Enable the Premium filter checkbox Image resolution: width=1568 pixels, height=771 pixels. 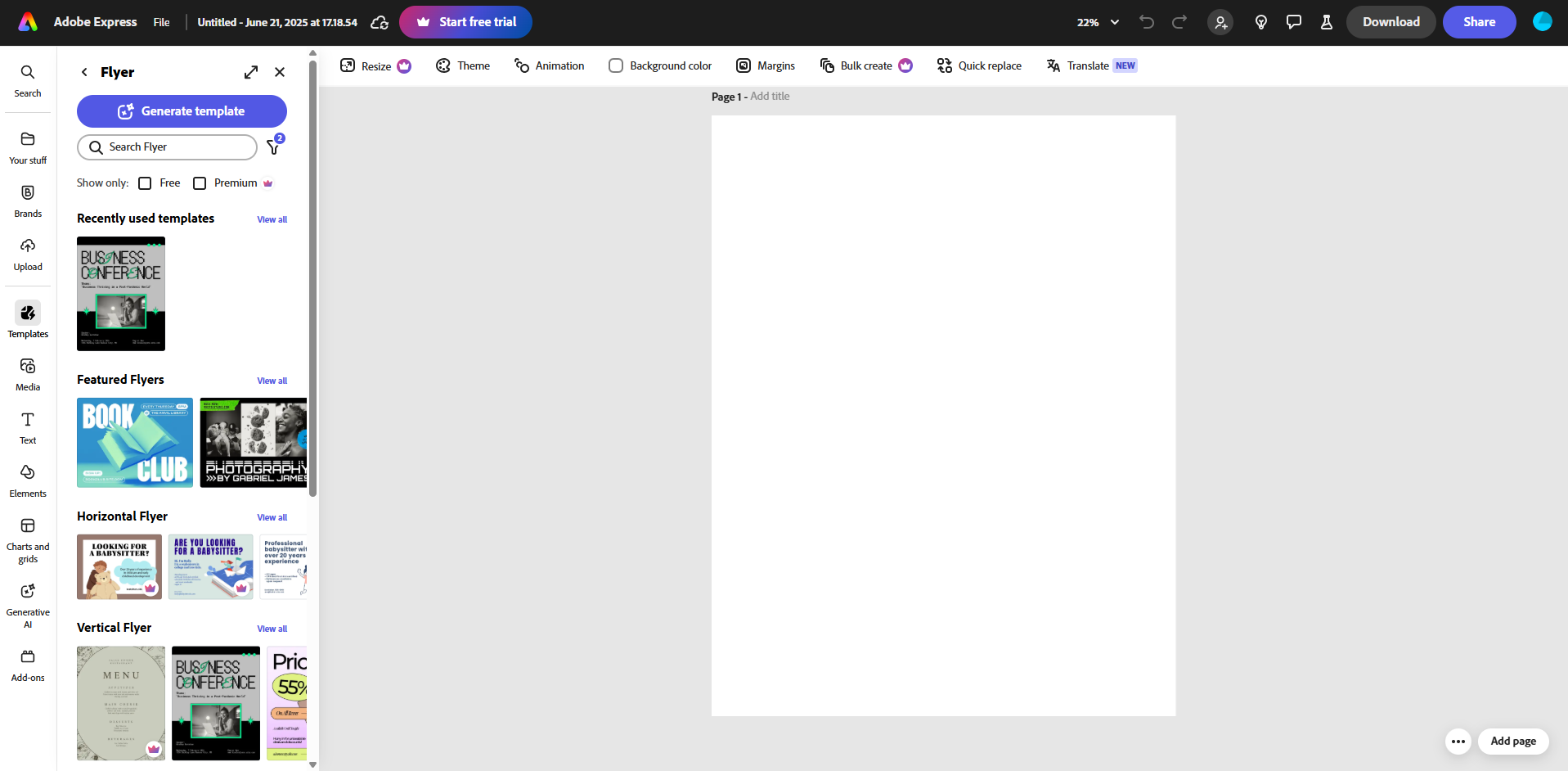200,183
